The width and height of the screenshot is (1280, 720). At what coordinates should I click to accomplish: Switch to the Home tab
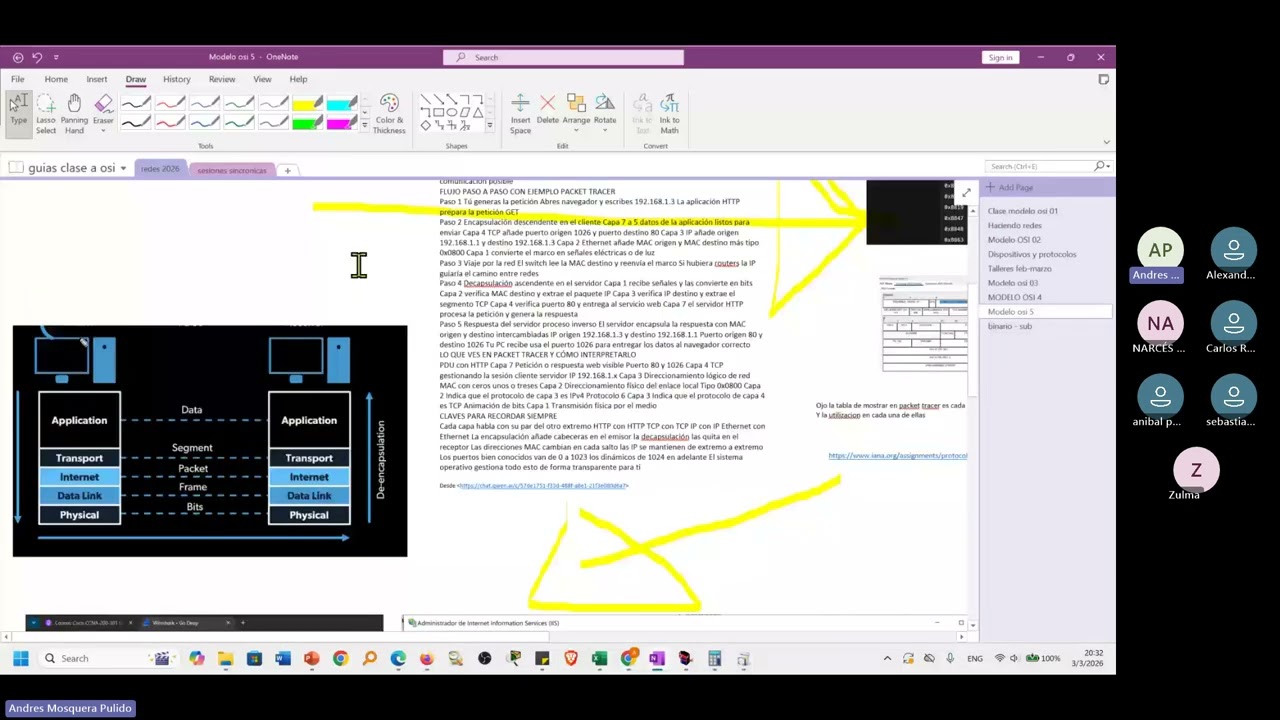coord(56,79)
